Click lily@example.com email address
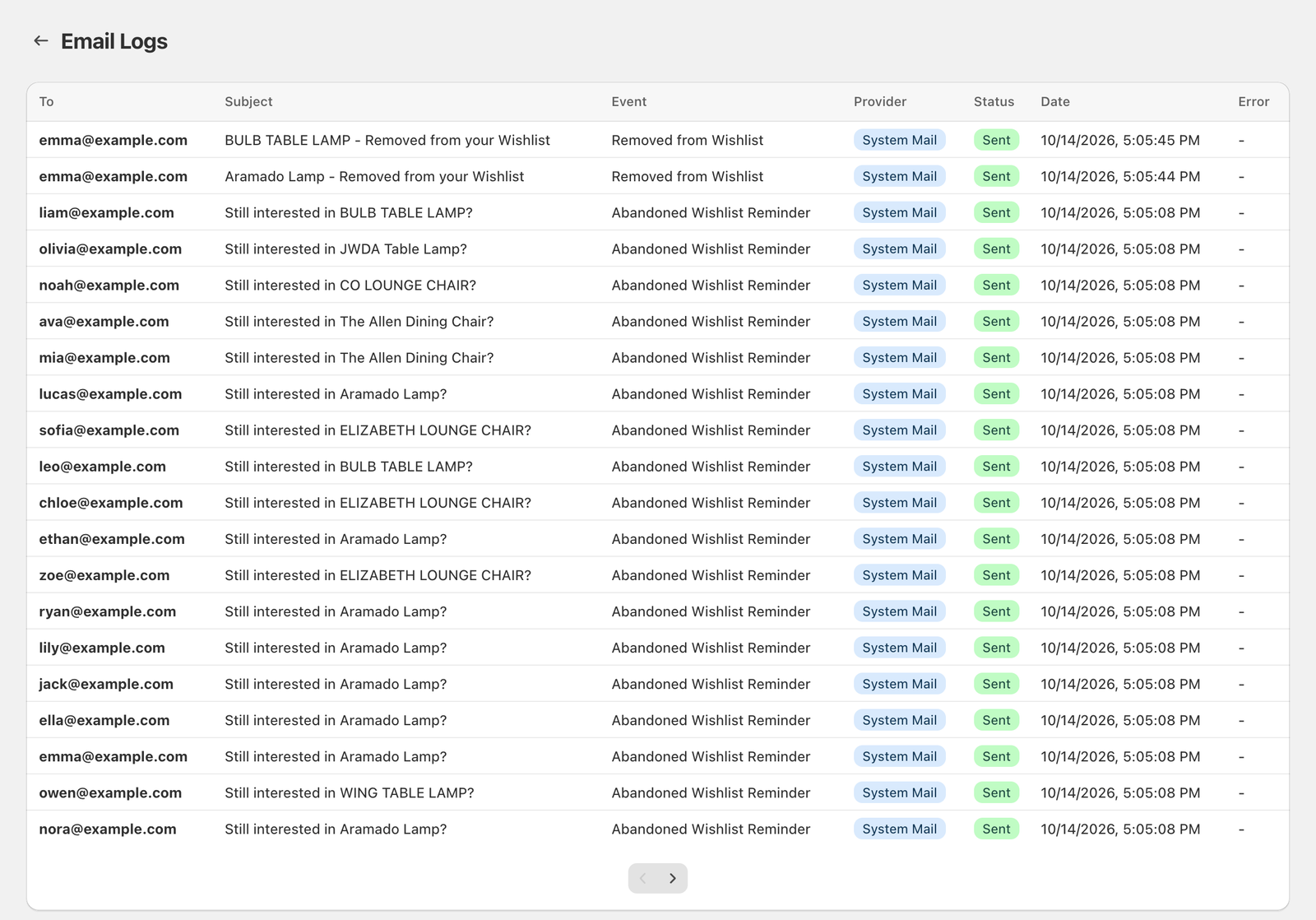The image size is (1316, 920). (x=102, y=647)
